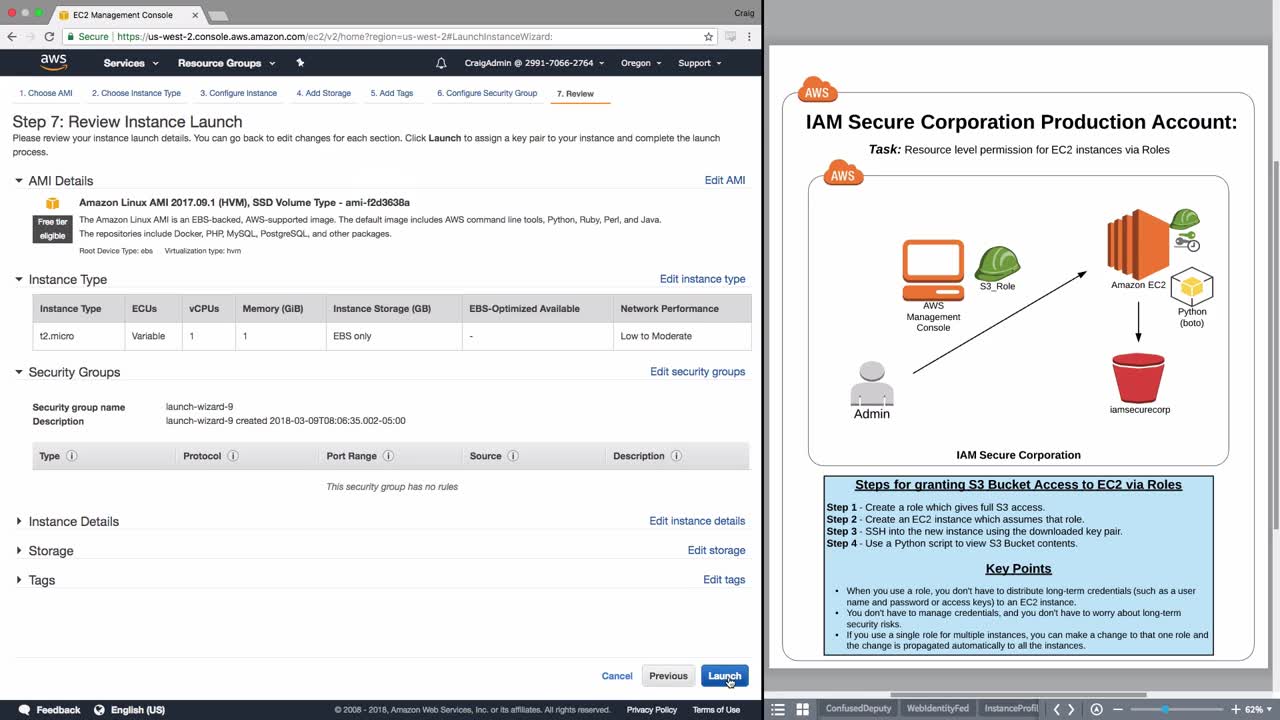
Task: Click the info icon next to Description column
Action: (676, 456)
